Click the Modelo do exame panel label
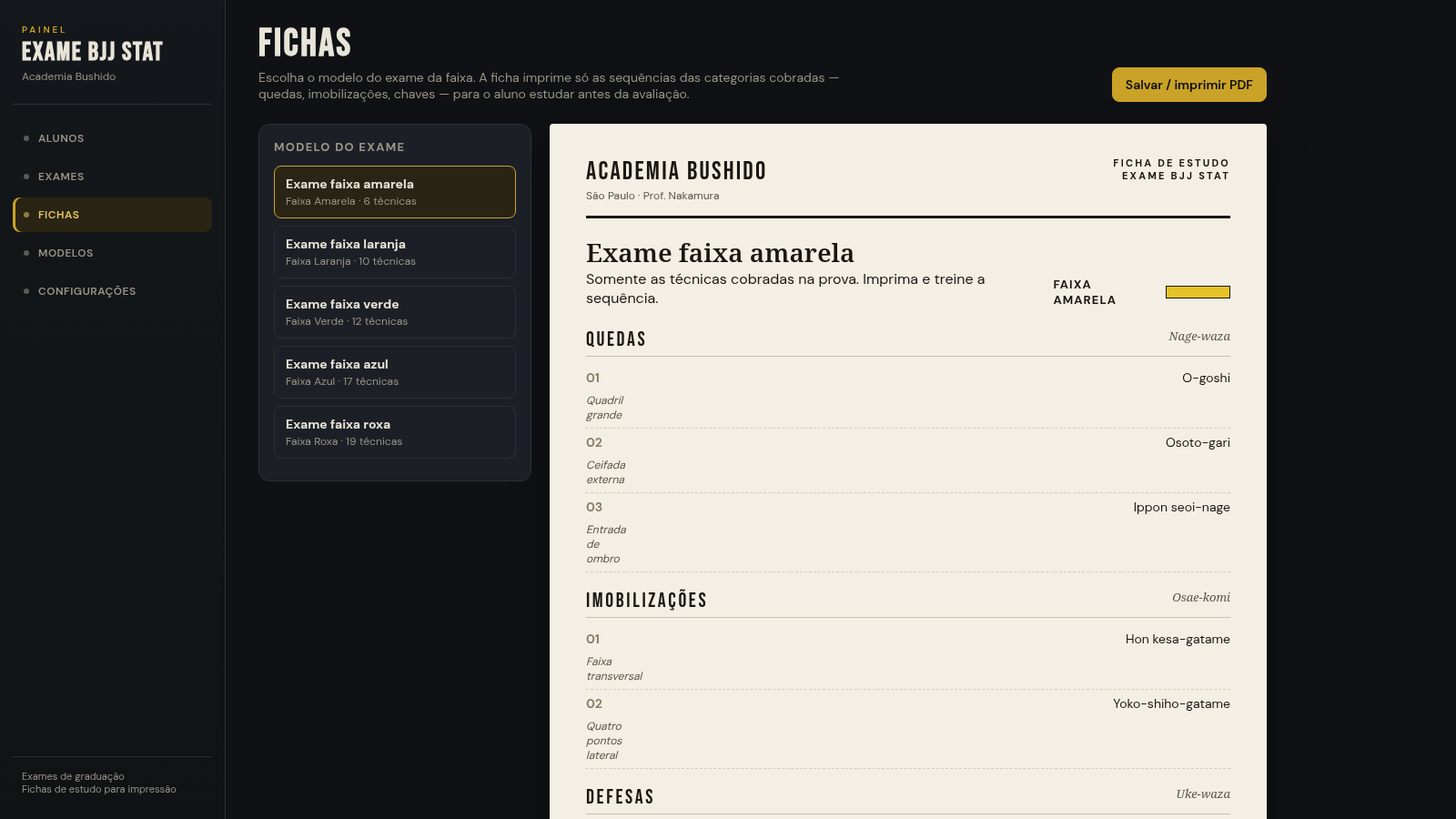The height and width of the screenshot is (819, 1456). point(339,147)
